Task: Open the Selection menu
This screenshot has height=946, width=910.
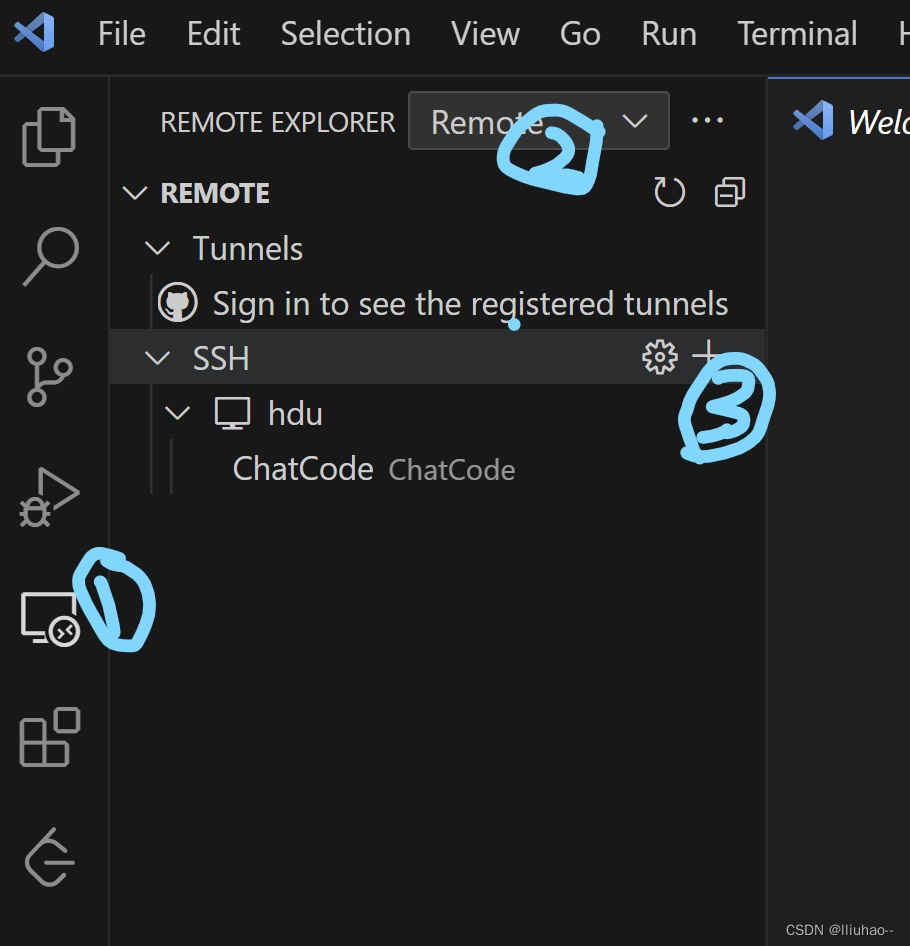Action: [x=345, y=33]
